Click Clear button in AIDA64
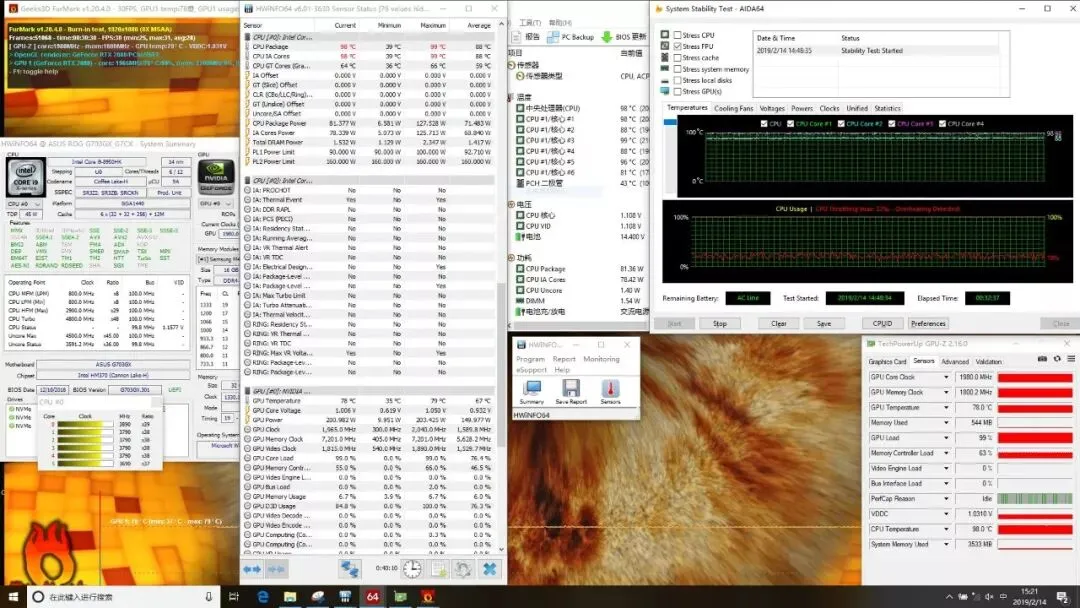 click(x=778, y=324)
